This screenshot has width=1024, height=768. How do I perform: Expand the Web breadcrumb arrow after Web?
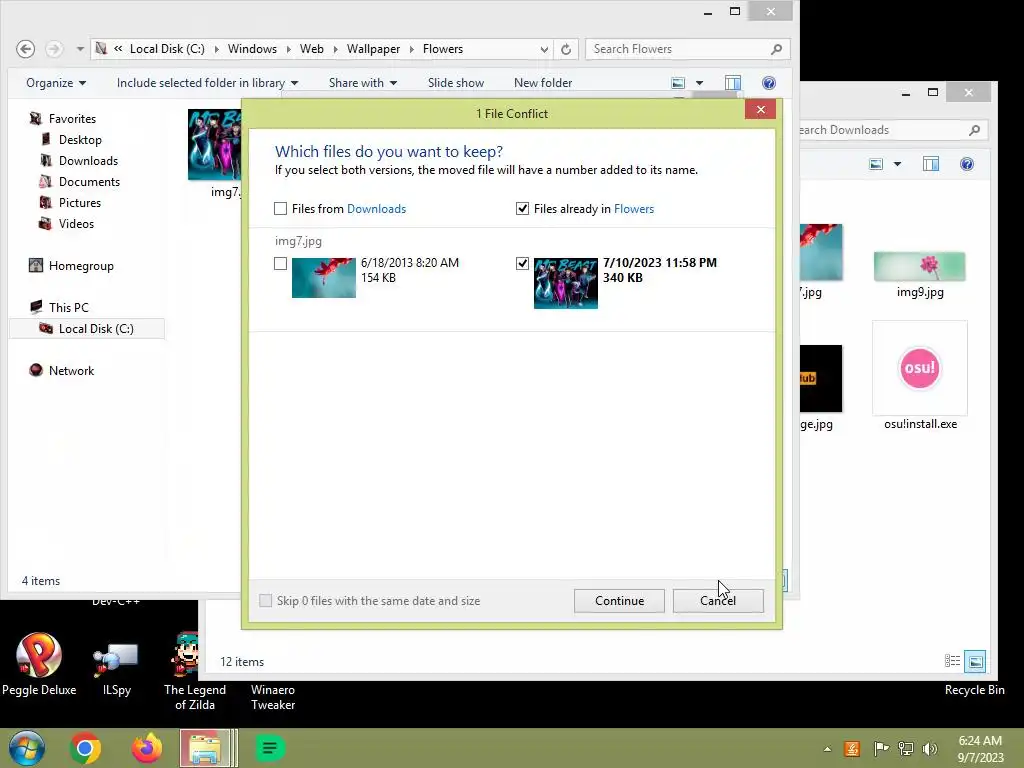[335, 49]
